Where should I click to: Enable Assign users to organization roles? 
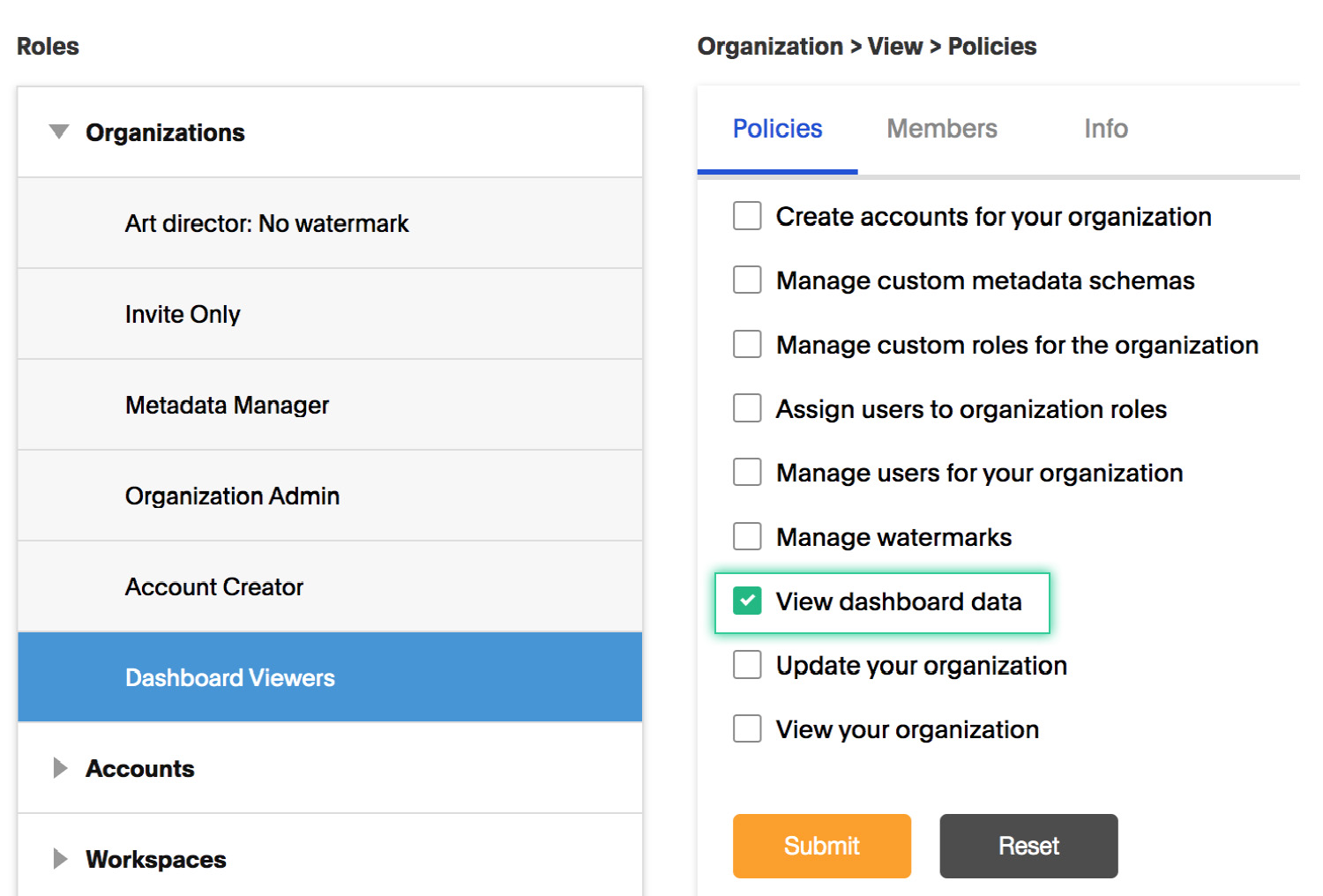(x=747, y=409)
